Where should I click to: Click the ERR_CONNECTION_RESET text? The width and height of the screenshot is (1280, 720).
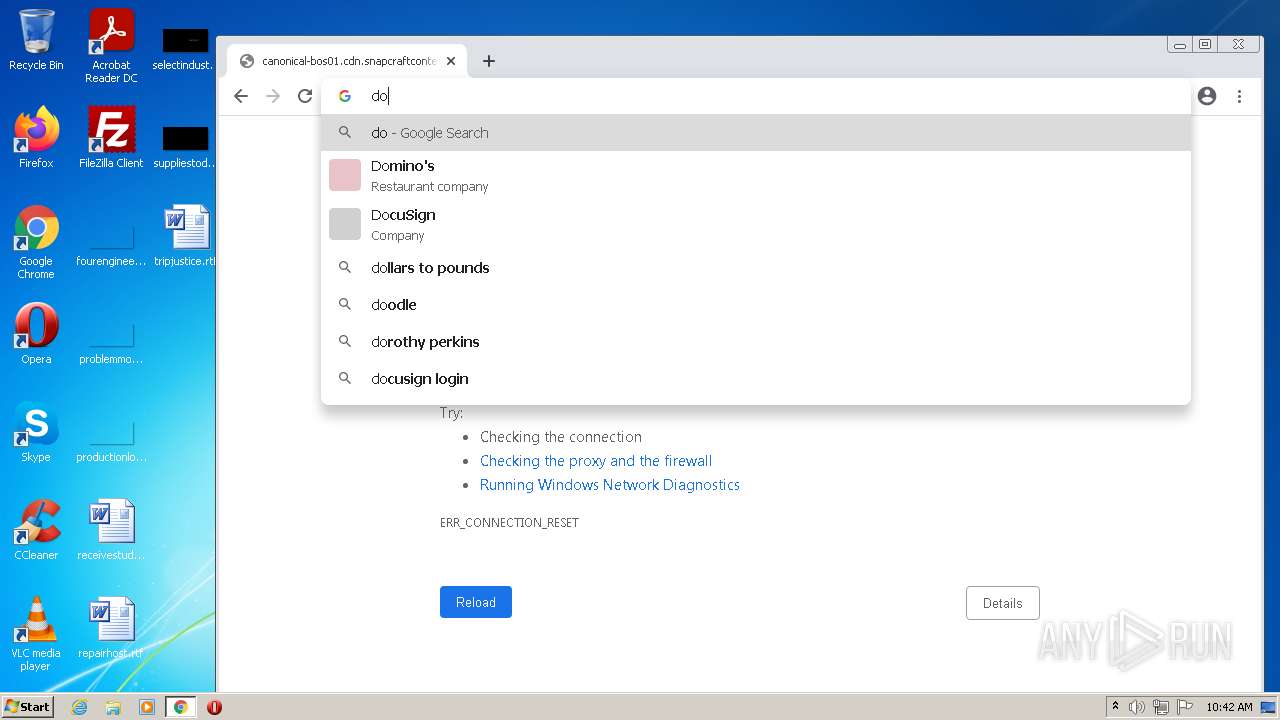click(509, 523)
